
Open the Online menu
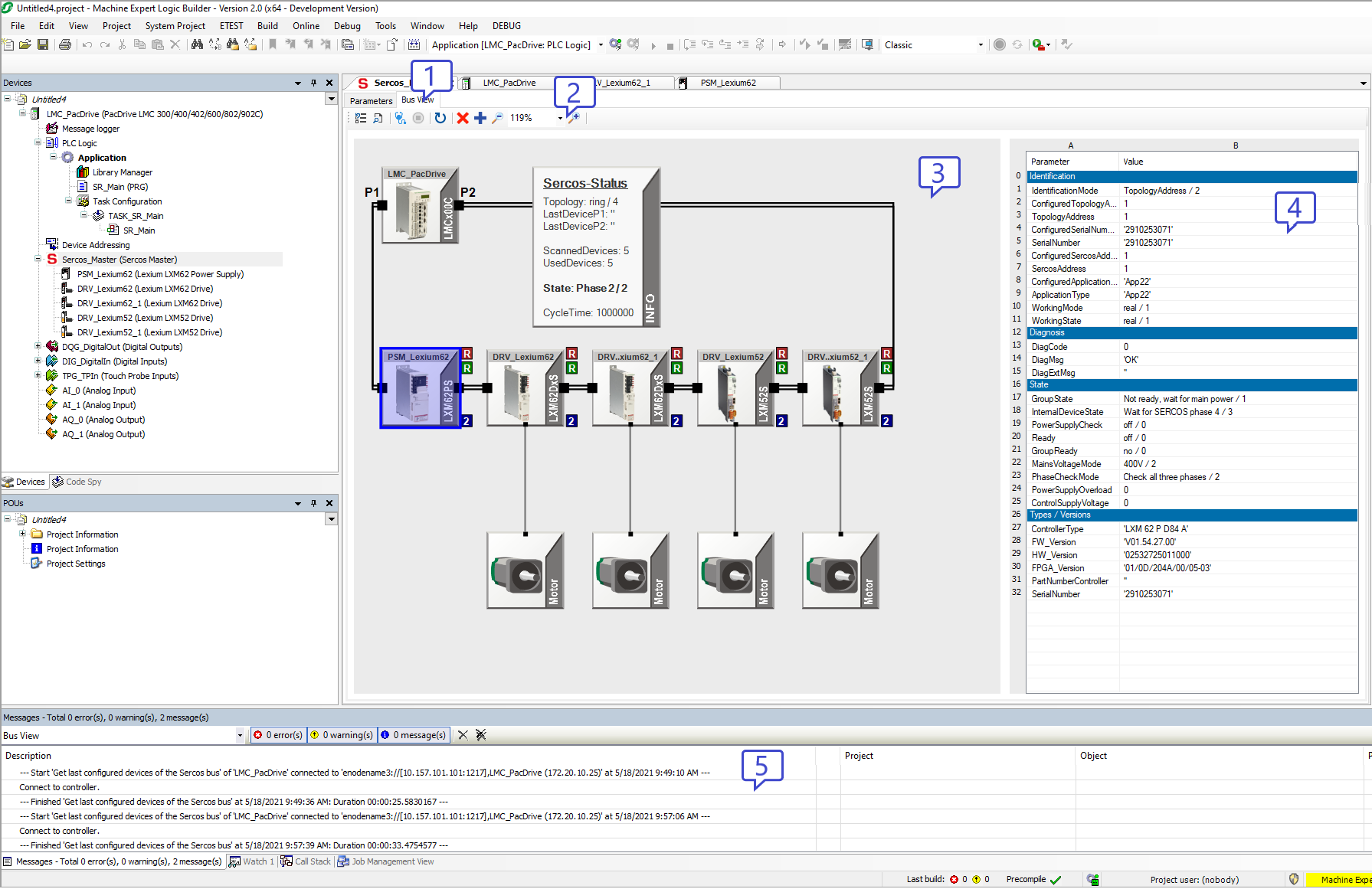(x=306, y=26)
